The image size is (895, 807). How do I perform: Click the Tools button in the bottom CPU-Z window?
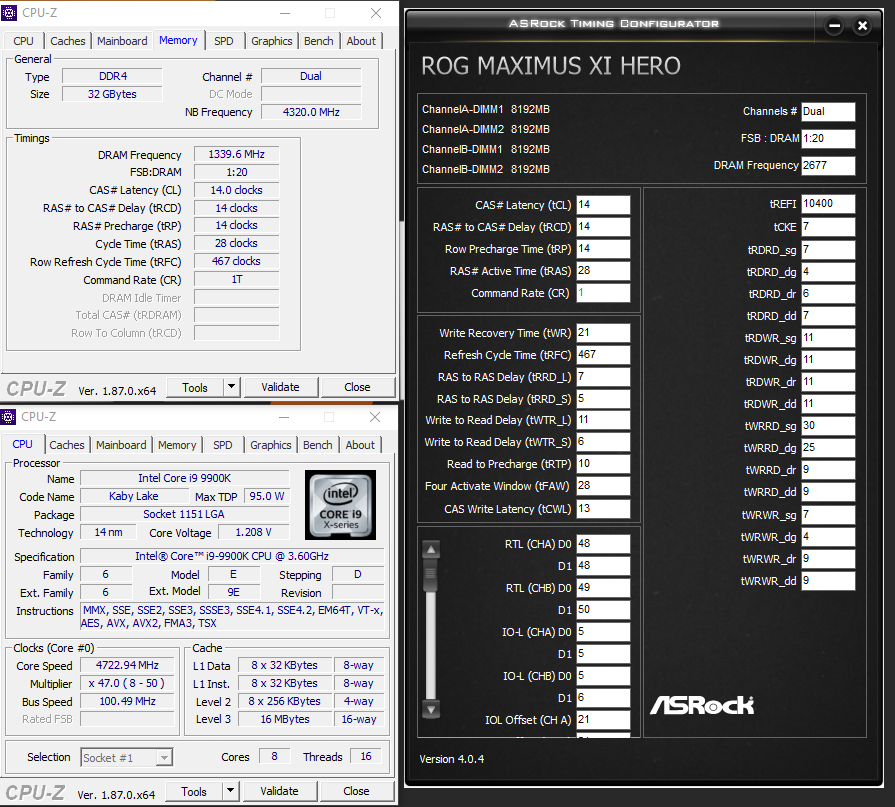pyautogui.click(x=194, y=791)
